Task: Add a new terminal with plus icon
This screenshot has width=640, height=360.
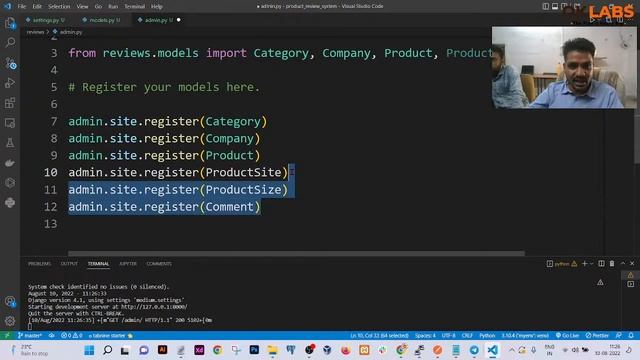Action: pyautogui.click(x=584, y=264)
